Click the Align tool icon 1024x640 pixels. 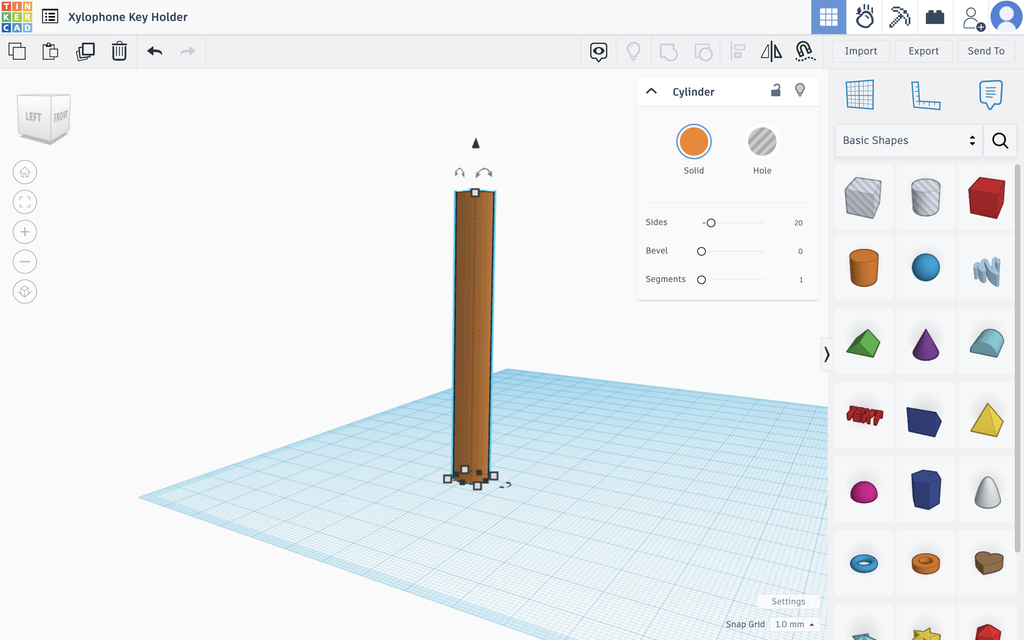[737, 52]
